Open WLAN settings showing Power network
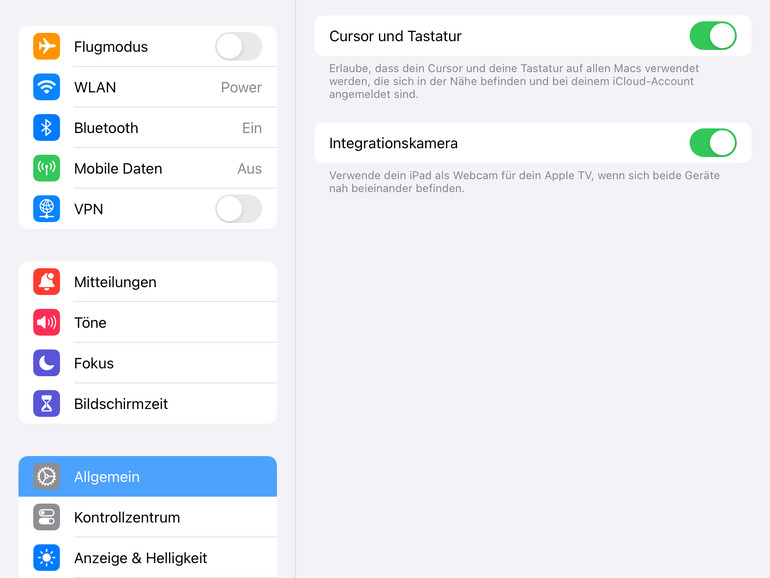The width and height of the screenshot is (770, 578). pos(160,87)
